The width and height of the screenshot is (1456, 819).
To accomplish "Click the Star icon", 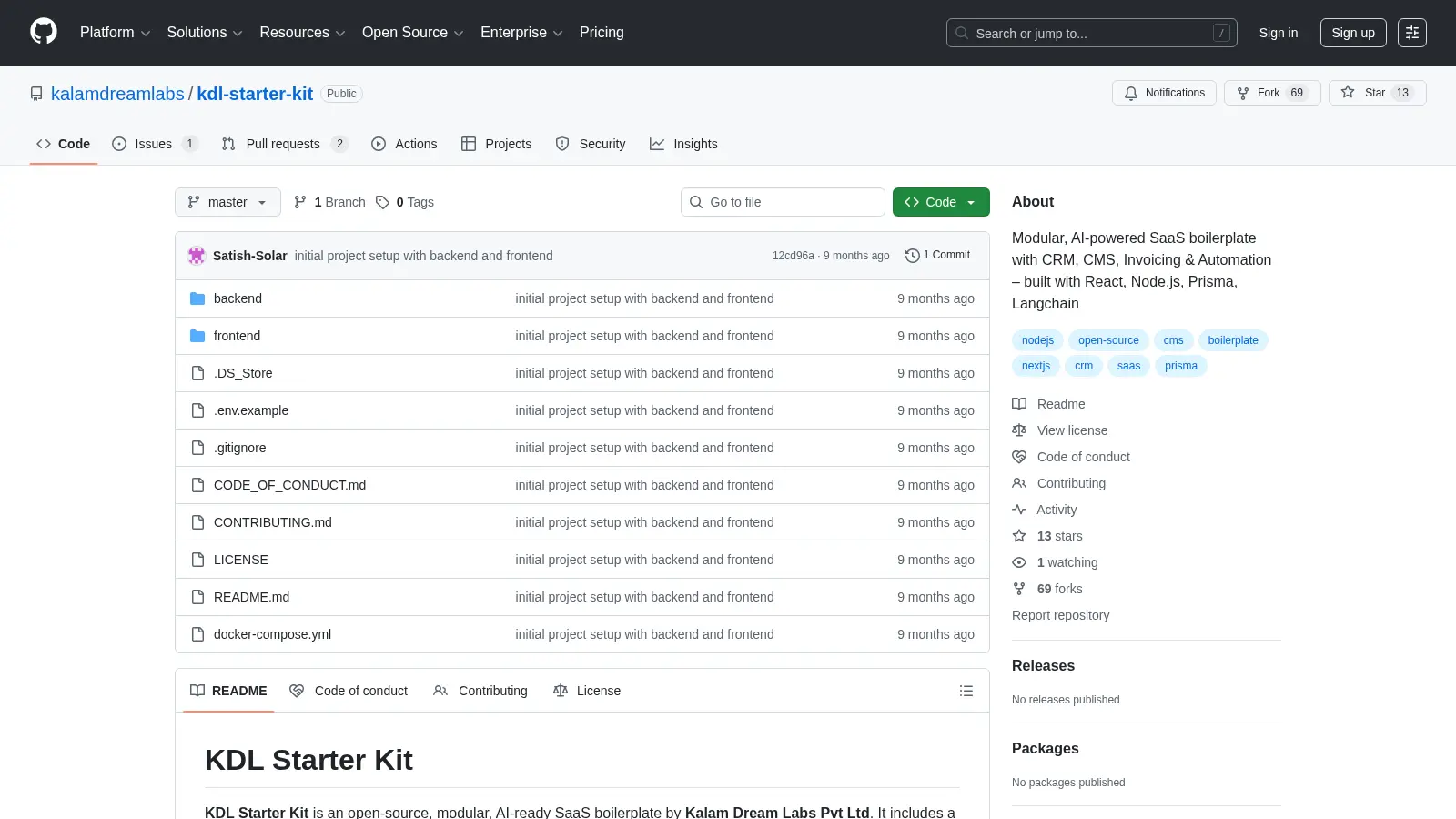I will click(x=1348, y=93).
